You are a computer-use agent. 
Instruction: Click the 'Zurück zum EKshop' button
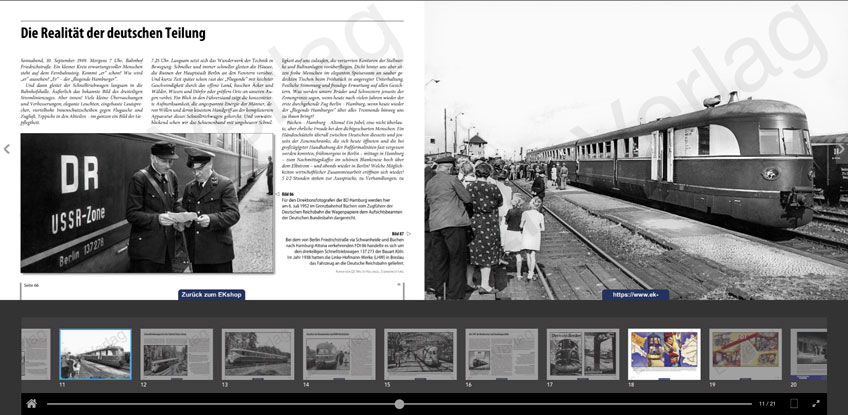[x=211, y=295]
